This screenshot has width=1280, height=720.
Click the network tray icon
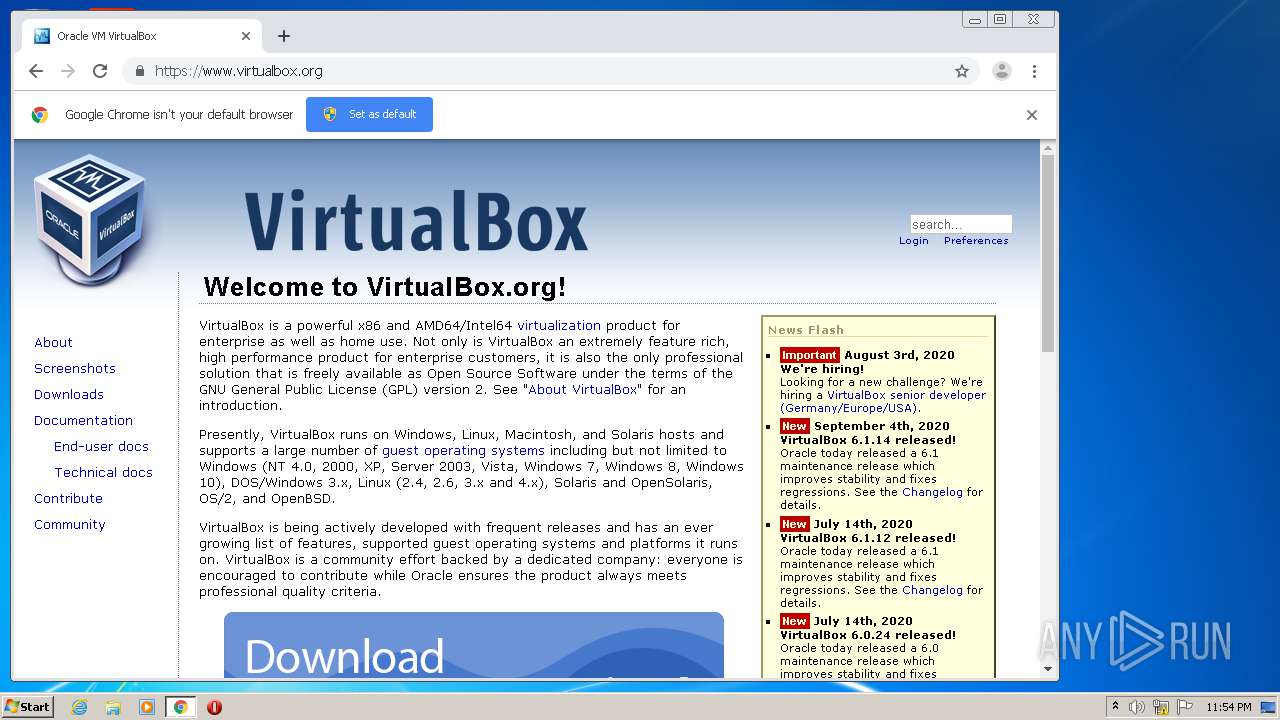pos(1160,707)
